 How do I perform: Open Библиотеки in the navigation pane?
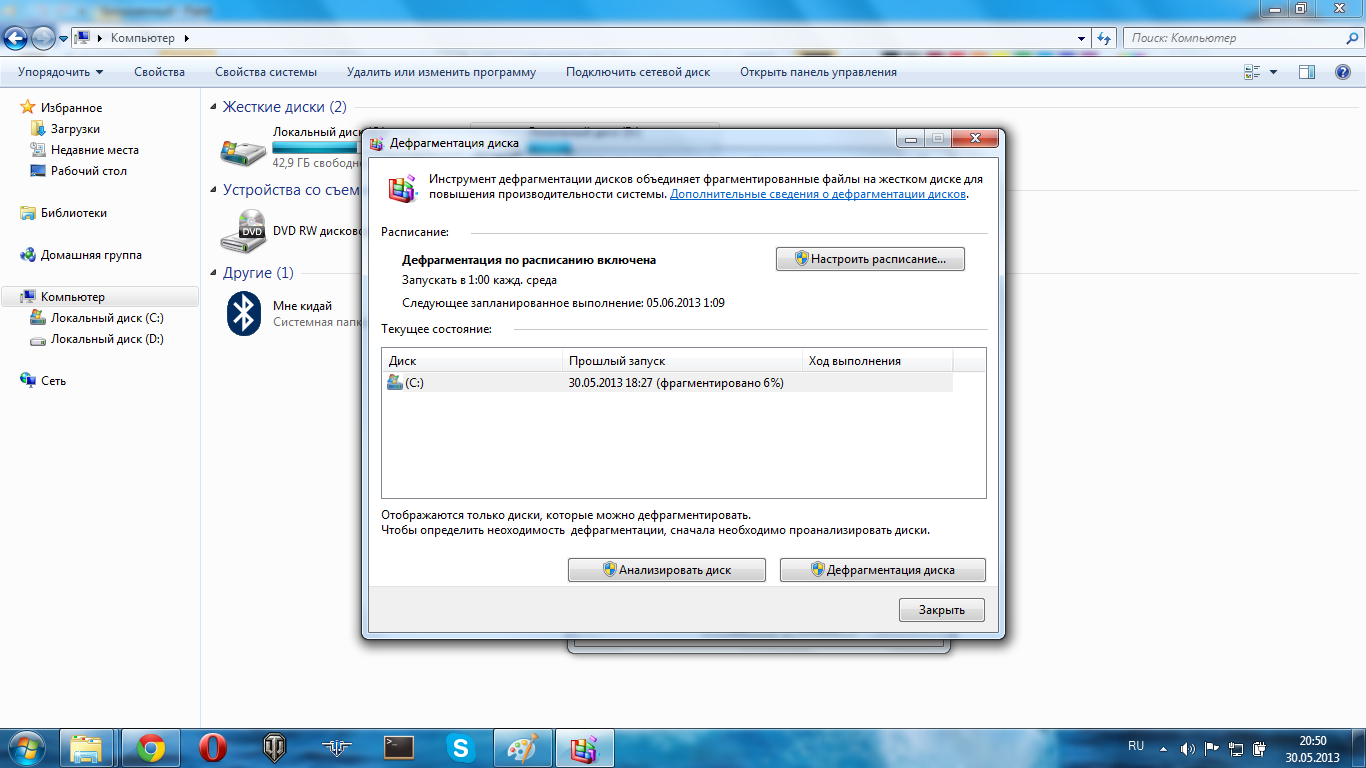[73, 213]
